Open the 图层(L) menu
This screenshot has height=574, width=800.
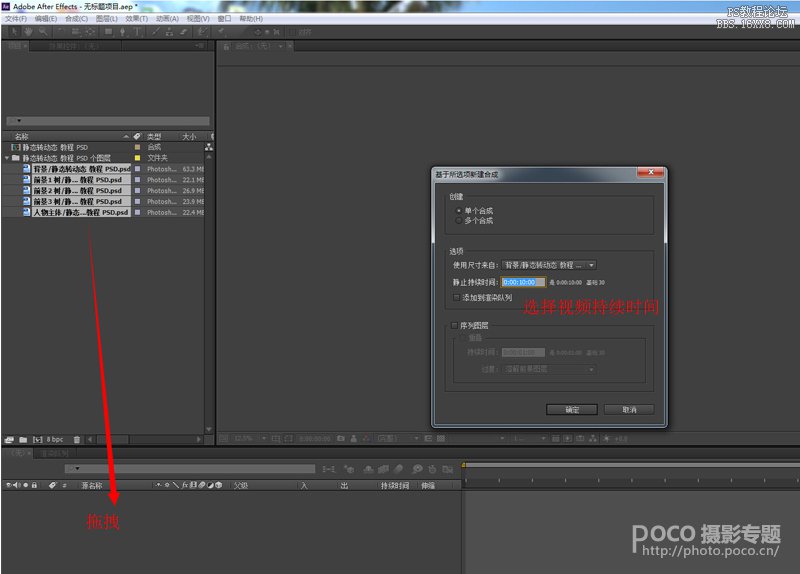107,19
